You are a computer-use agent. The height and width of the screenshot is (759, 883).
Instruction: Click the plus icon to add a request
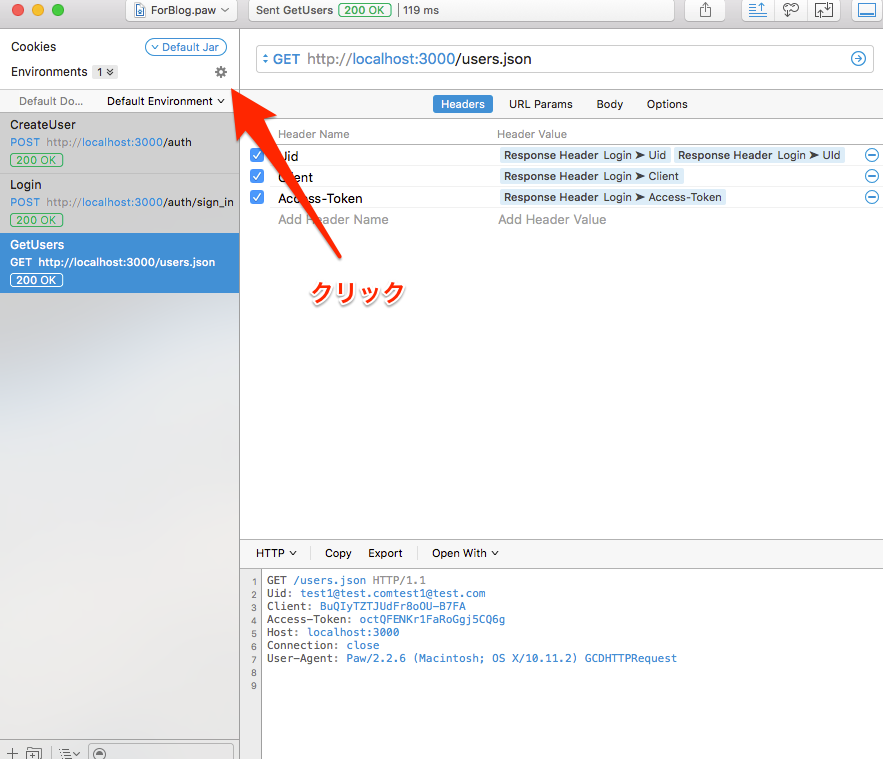coord(12,753)
